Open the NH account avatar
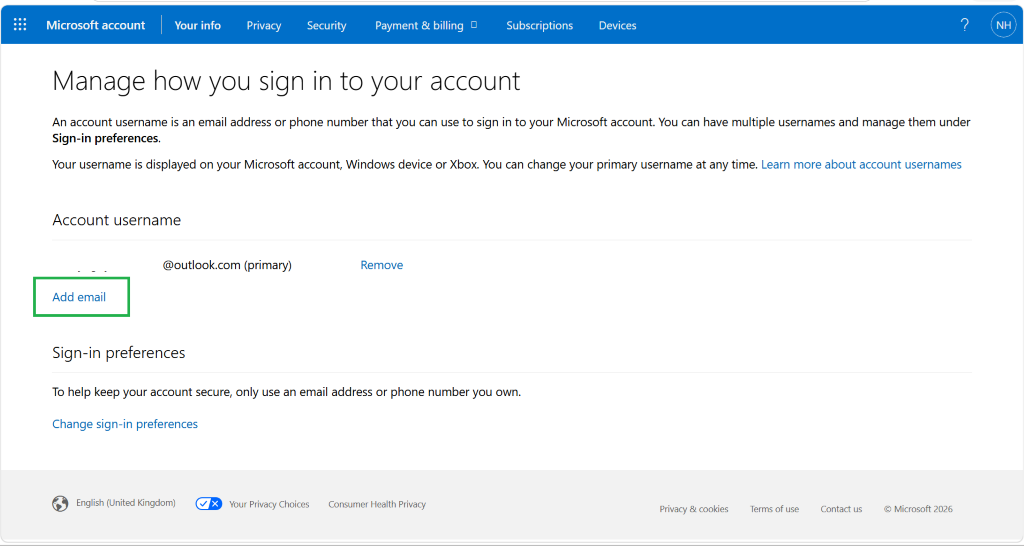The width and height of the screenshot is (1024, 546). click(1003, 25)
